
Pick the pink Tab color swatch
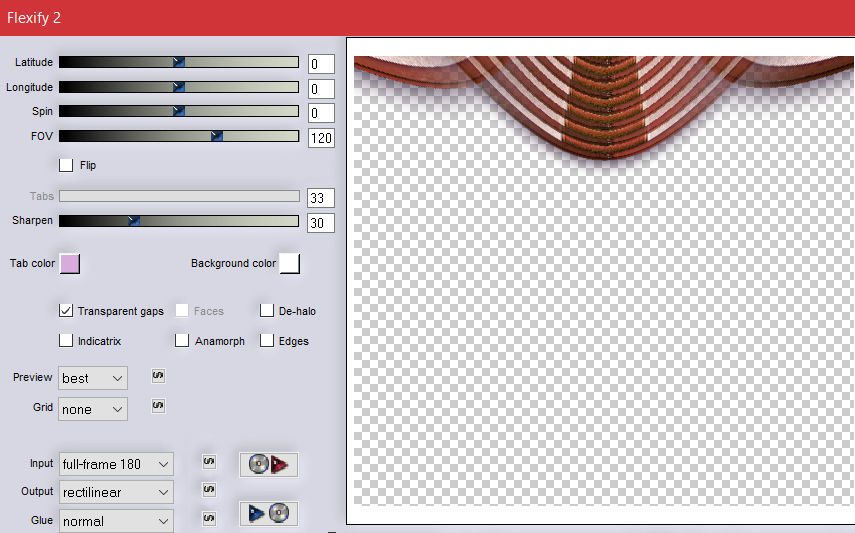coord(70,263)
